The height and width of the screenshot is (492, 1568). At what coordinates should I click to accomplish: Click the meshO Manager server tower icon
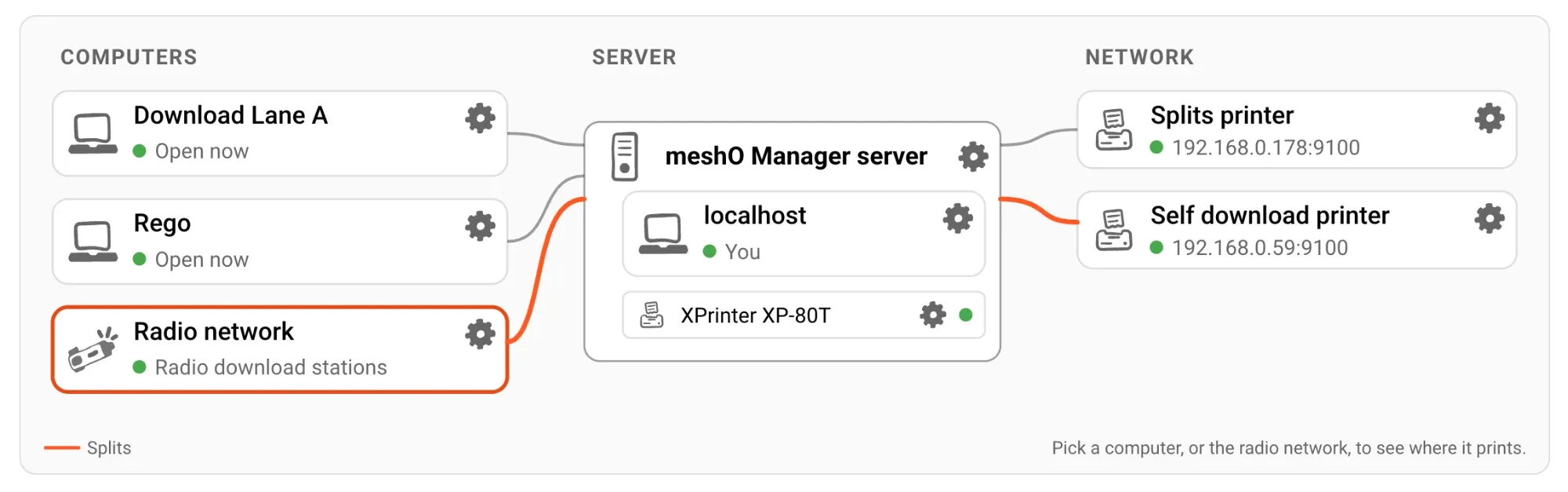624,157
